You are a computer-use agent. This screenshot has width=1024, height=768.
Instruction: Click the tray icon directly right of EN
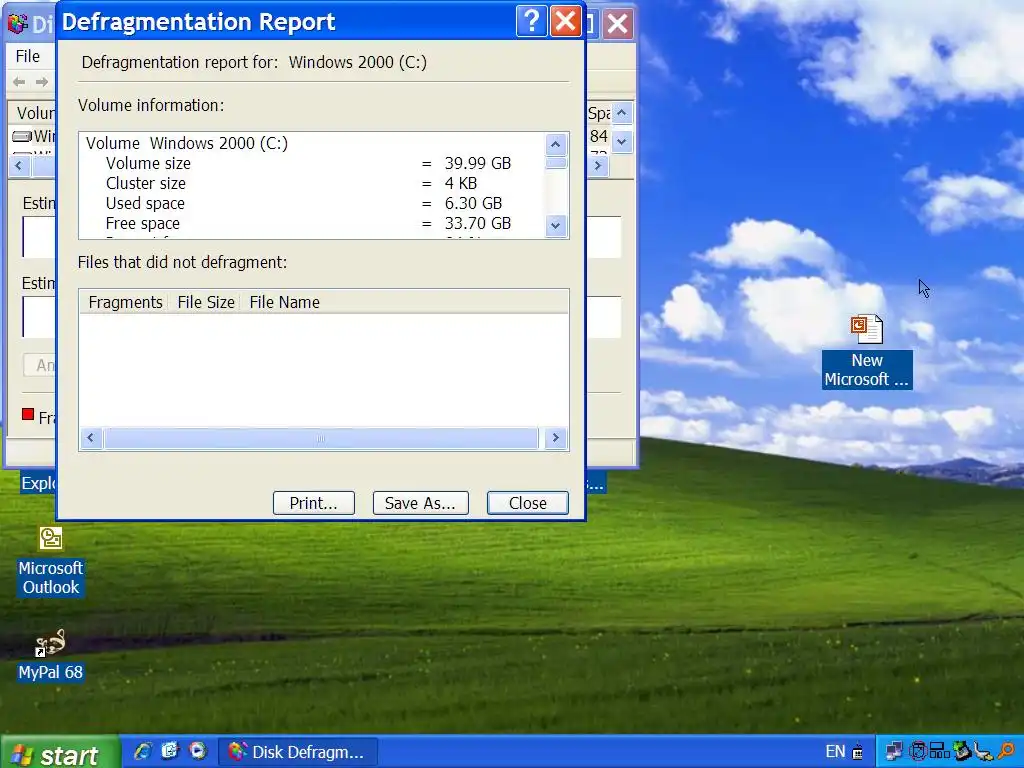pos(858,752)
